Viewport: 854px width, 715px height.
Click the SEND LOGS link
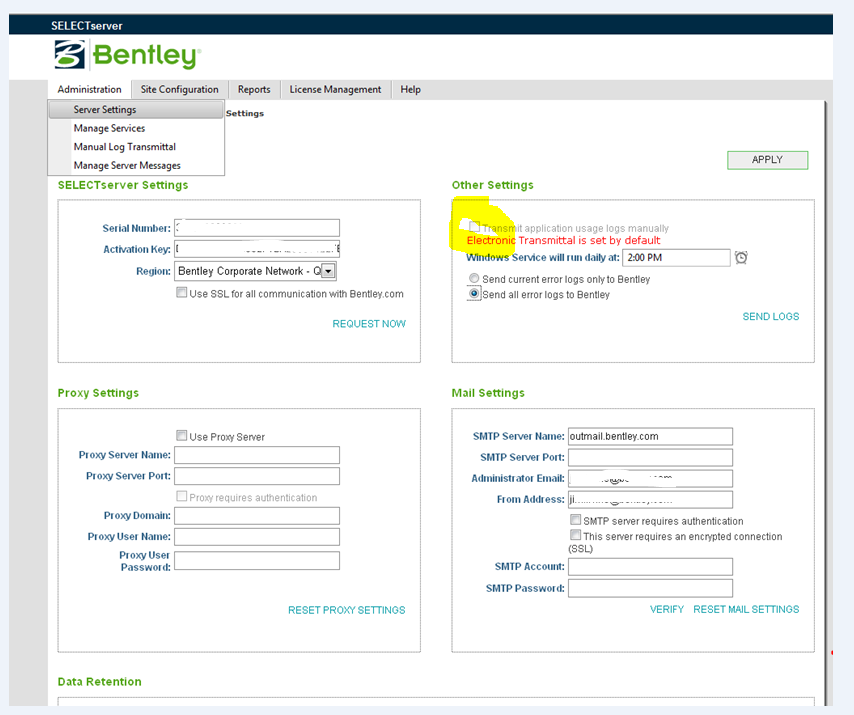(x=771, y=316)
